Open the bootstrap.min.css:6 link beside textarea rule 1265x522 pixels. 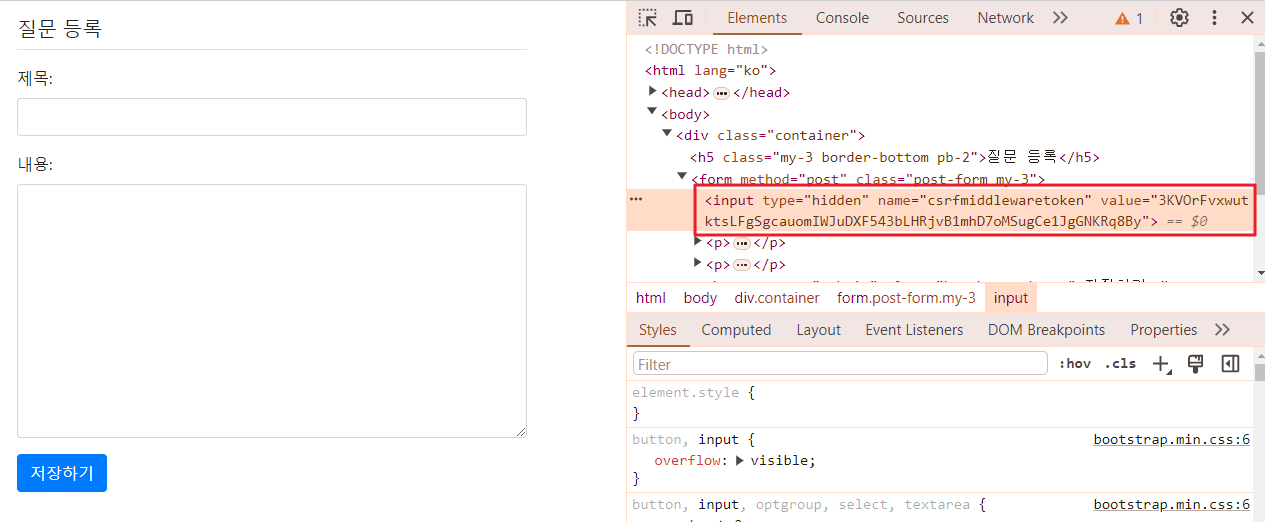pyautogui.click(x=1172, y=505)
